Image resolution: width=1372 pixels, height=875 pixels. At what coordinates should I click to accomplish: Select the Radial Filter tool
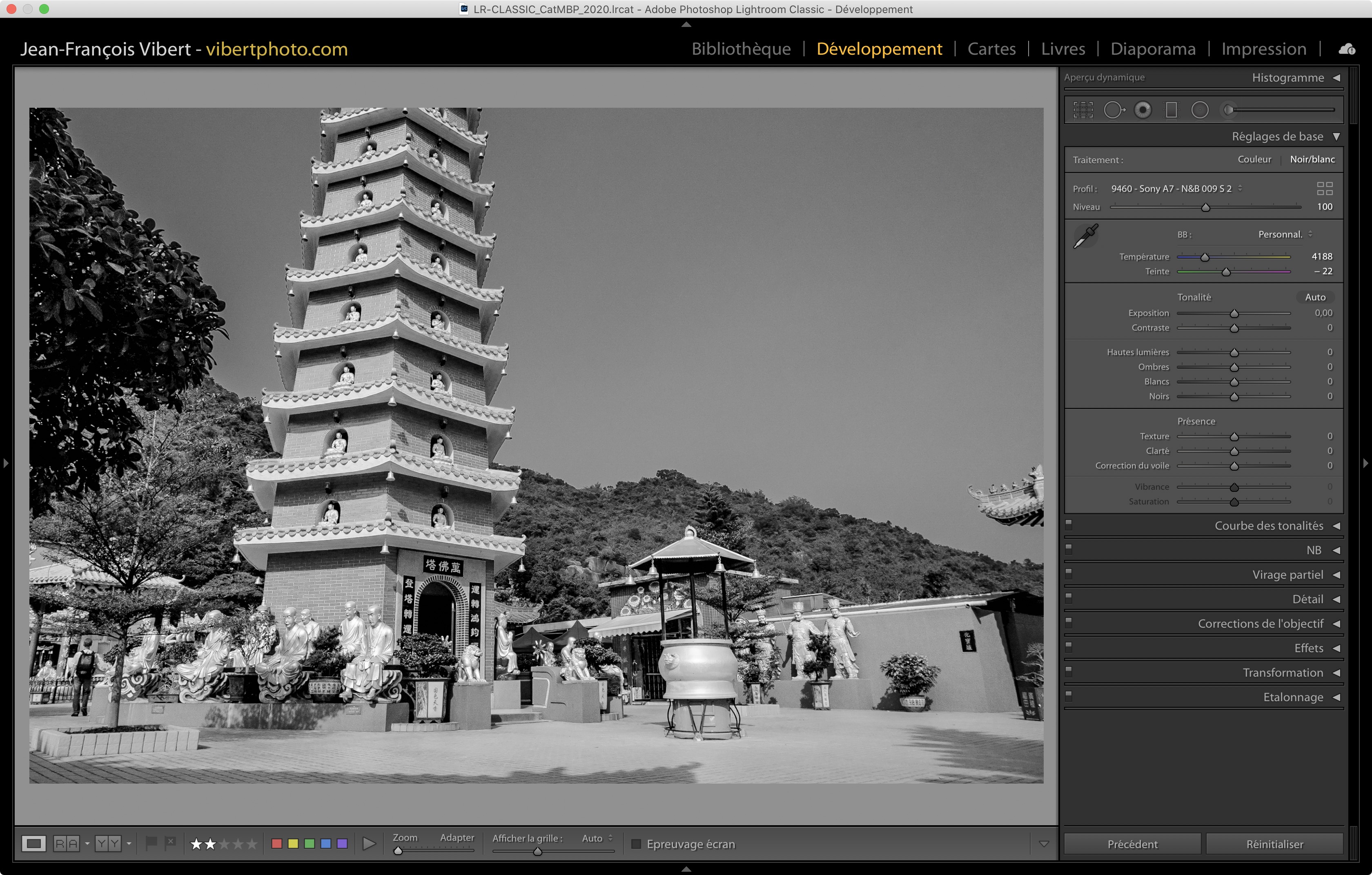[x=1200, y=110]
